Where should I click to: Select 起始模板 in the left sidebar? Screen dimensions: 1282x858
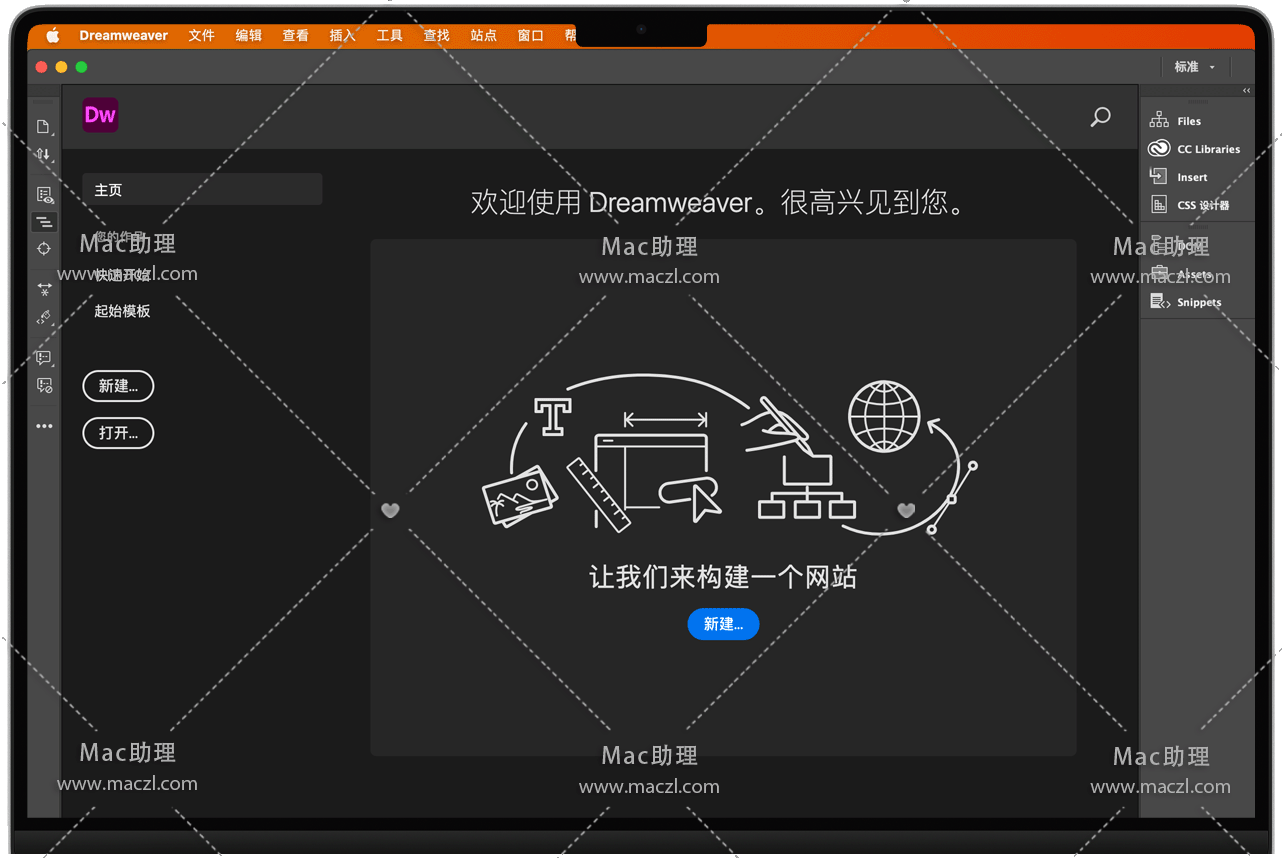(x=122, y=311)
